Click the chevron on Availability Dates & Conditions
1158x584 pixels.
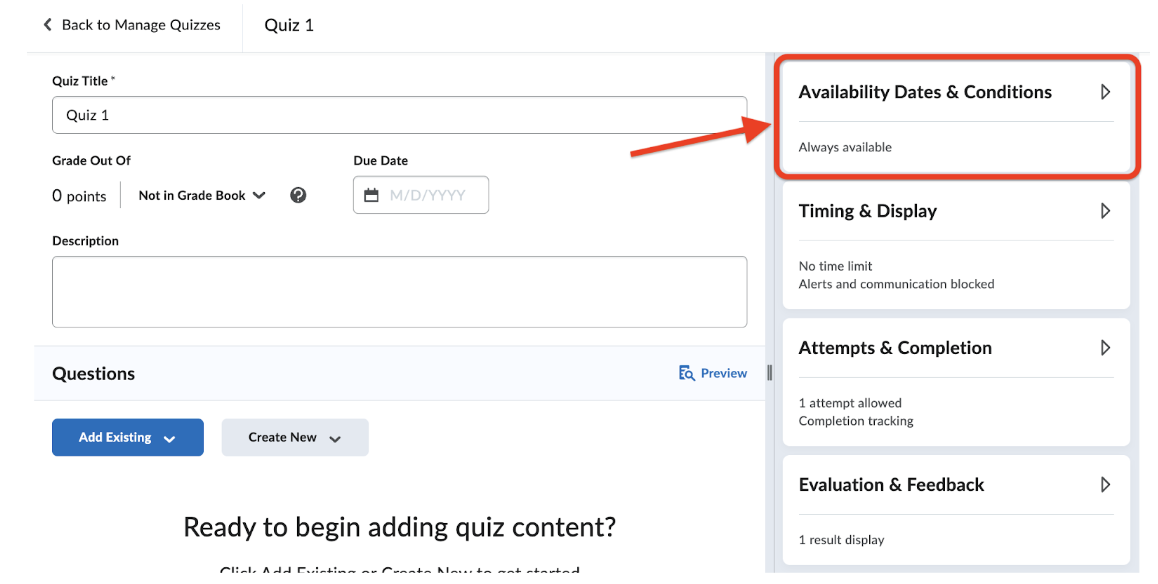(x=1105, y=91)
